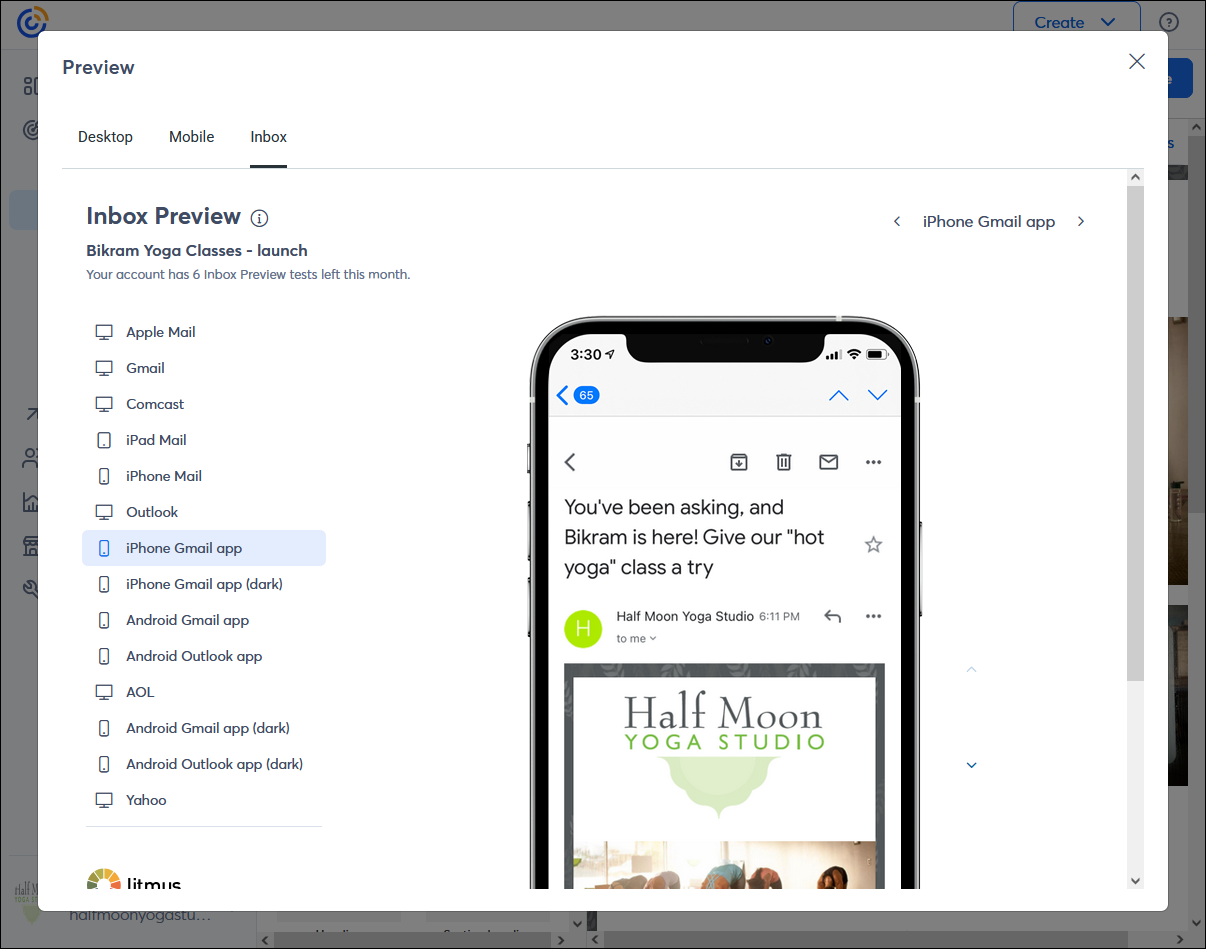
Task: Click the Constant Contact logo
Action: coord(32,21)
